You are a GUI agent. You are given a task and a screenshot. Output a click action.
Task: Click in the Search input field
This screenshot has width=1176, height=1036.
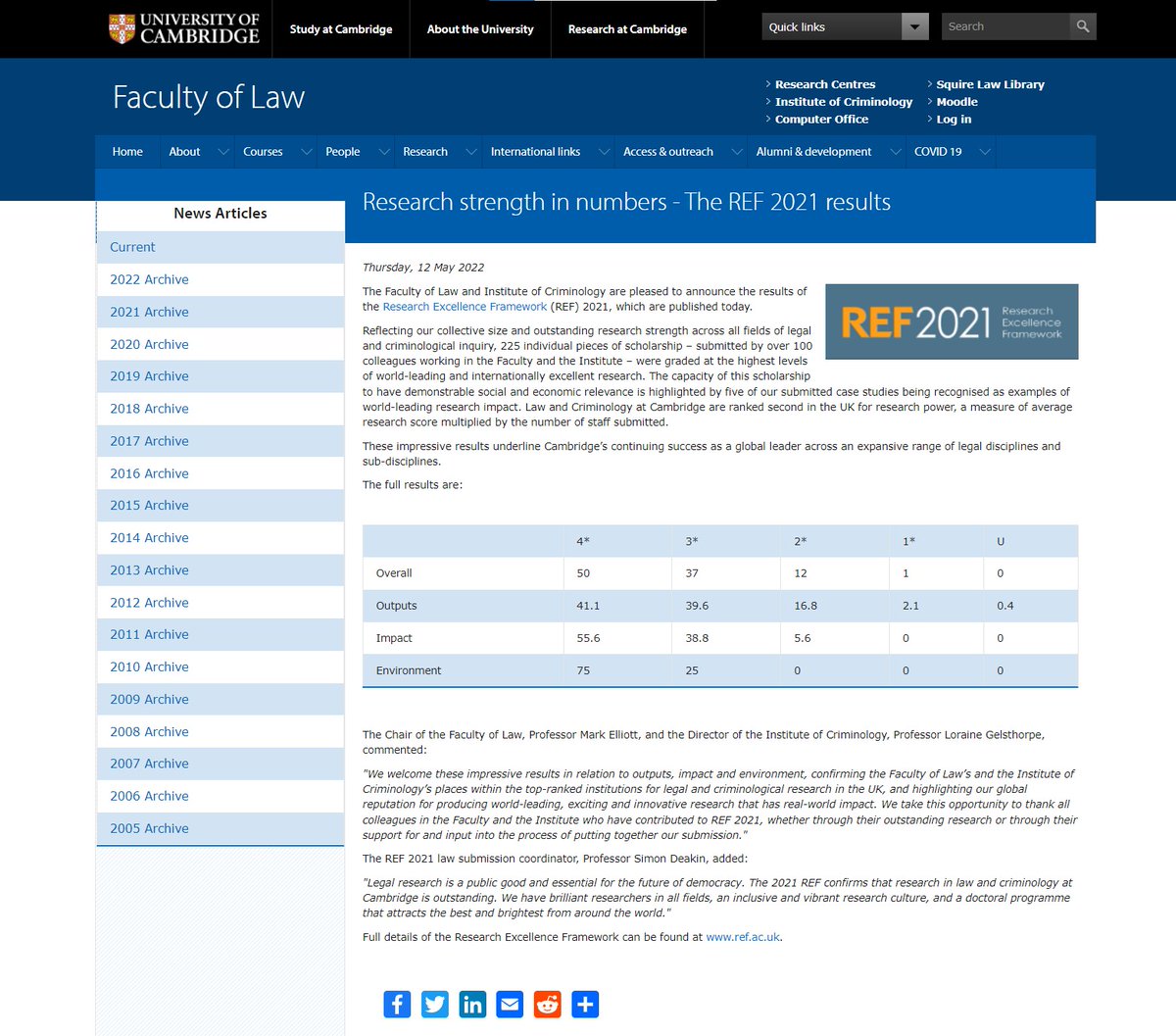coord(1005,26)
